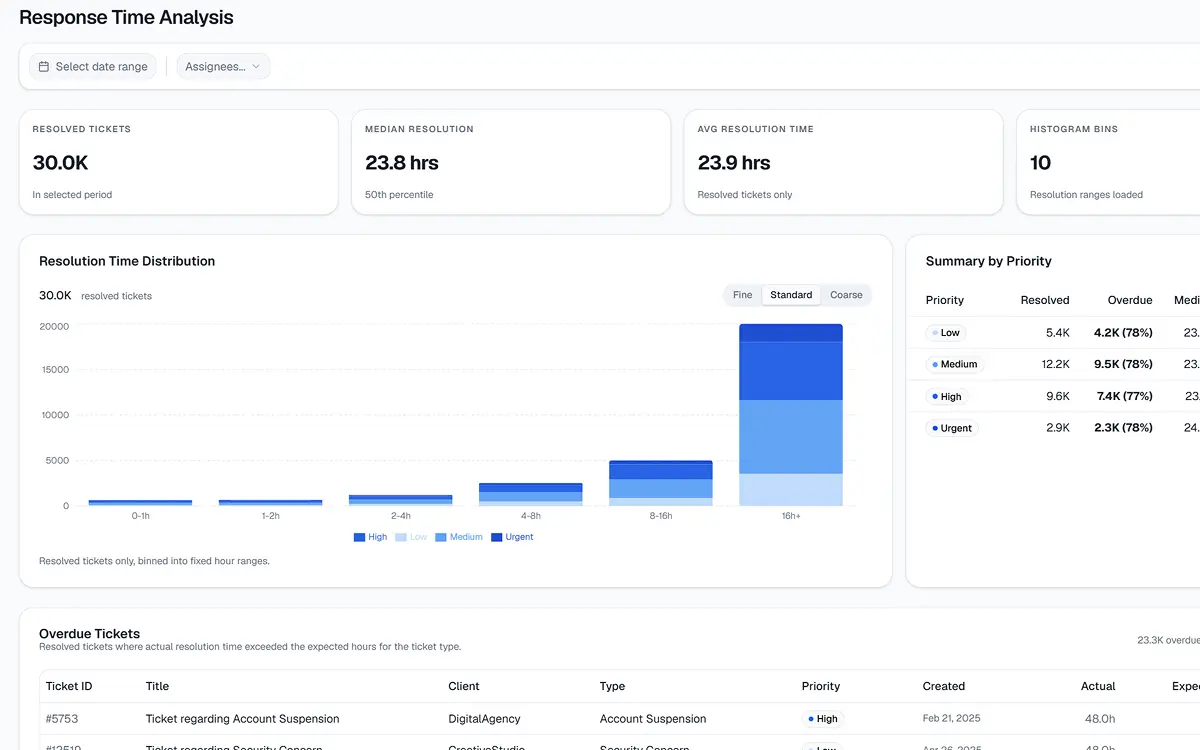Click the 4-8h histogram bar
The width and height of the screenshot is (1200, 750).
click(530, 494)
